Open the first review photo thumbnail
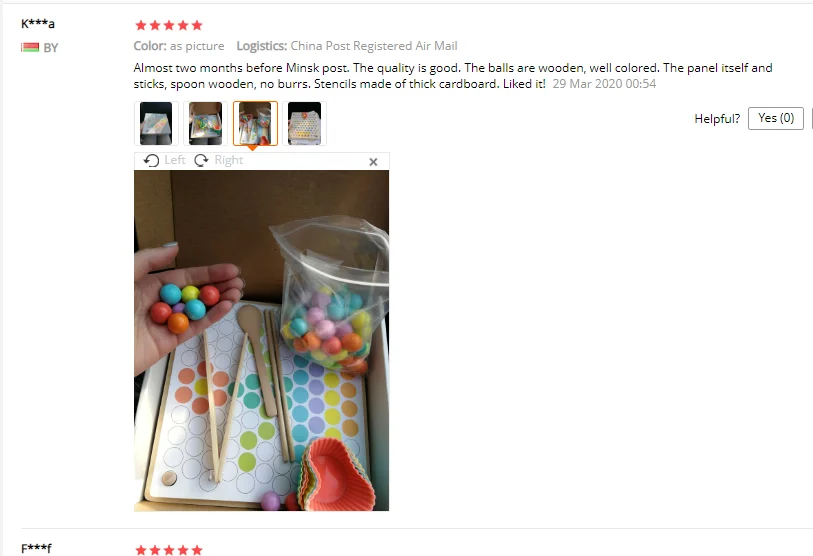Image resolution: width=813 pixels, height=556 pixels. (x=156, y=123)
